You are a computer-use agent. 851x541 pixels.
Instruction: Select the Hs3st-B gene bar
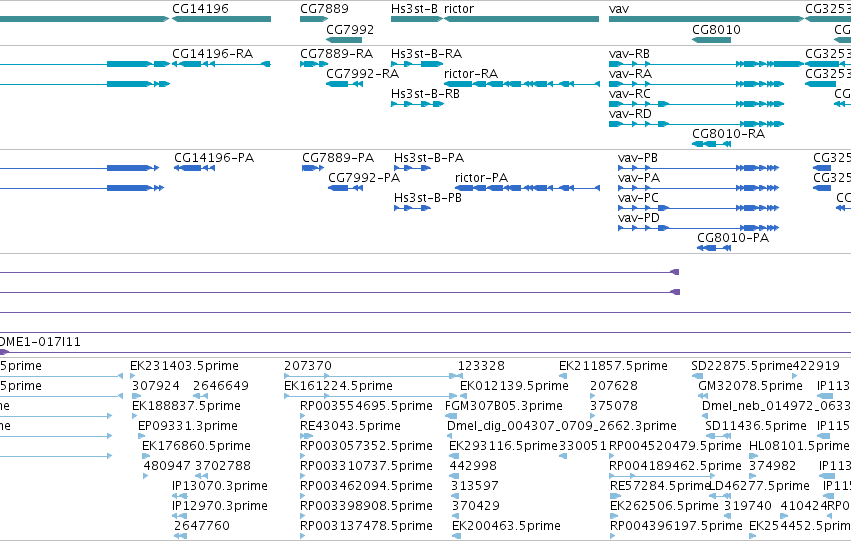coord(417,19)
